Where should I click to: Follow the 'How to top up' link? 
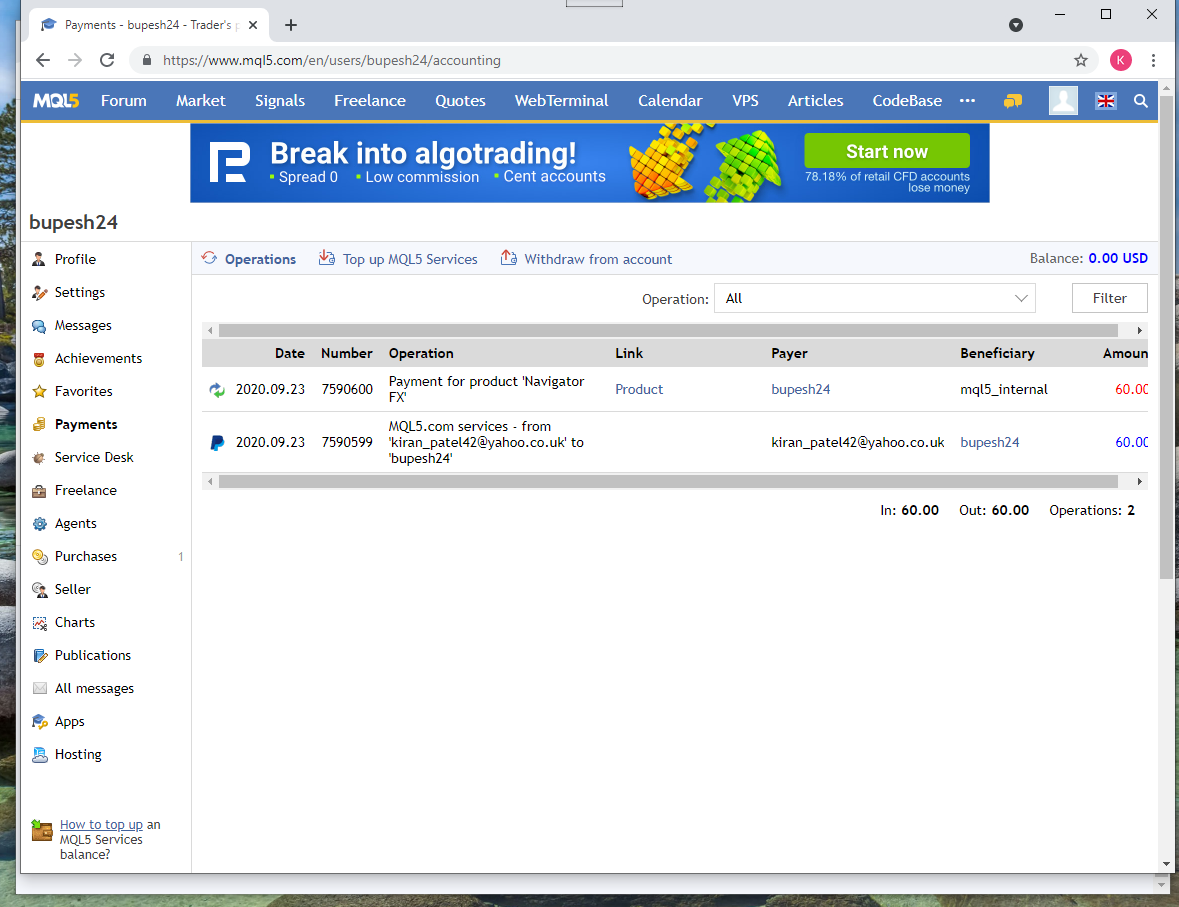pyautogui.click(x=101, y=825)
